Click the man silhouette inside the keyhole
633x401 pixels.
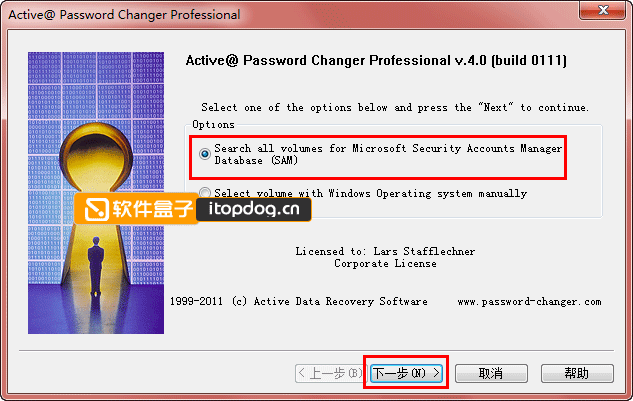96,266
